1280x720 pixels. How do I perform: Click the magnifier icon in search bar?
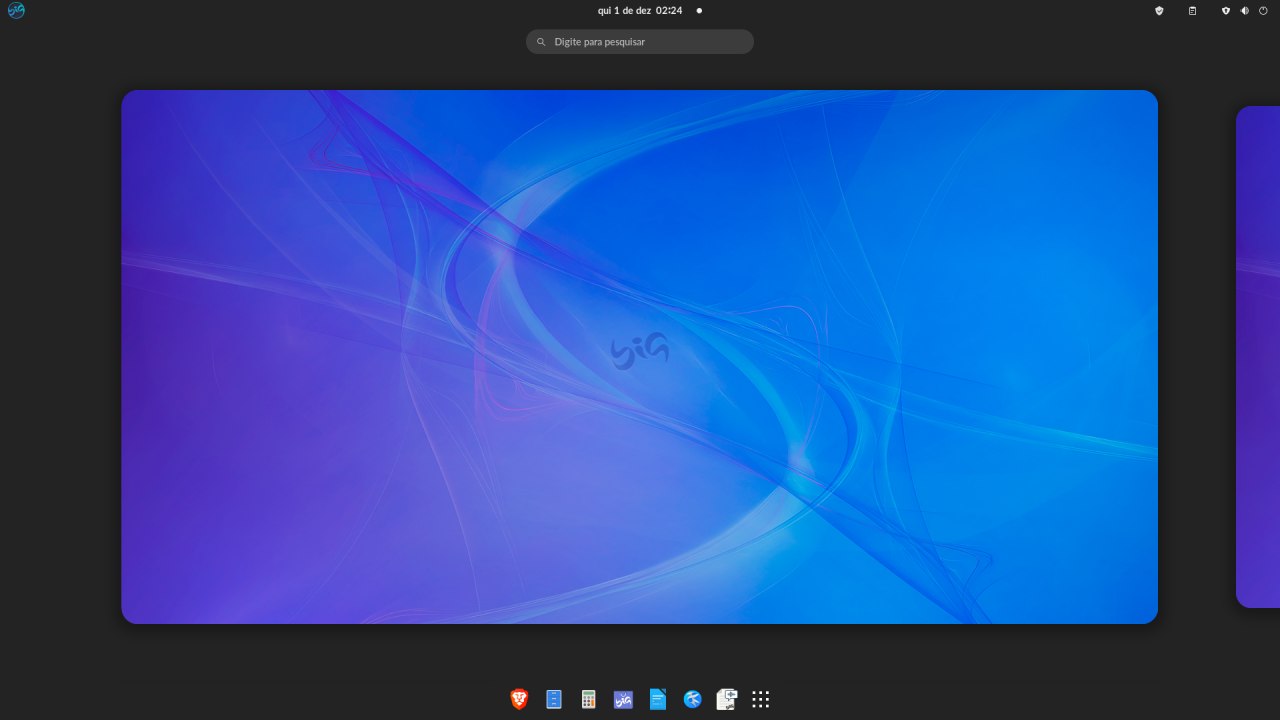pyautogui.click(x=541, y=42)
